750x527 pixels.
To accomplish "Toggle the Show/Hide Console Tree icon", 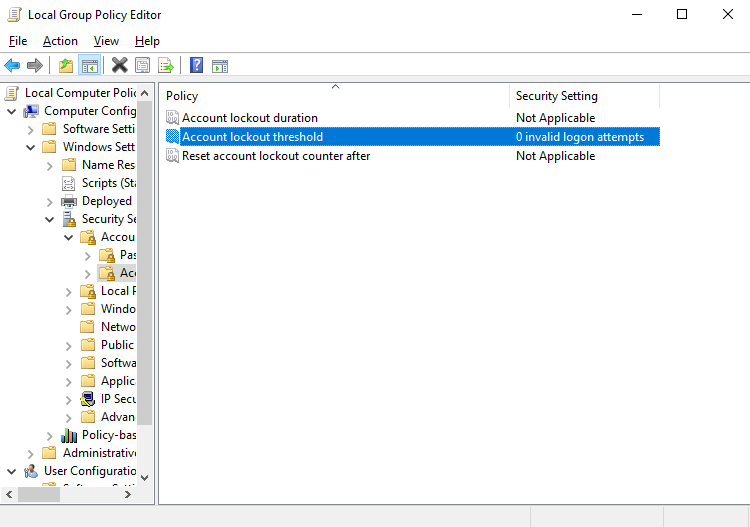I will point(89,66).
